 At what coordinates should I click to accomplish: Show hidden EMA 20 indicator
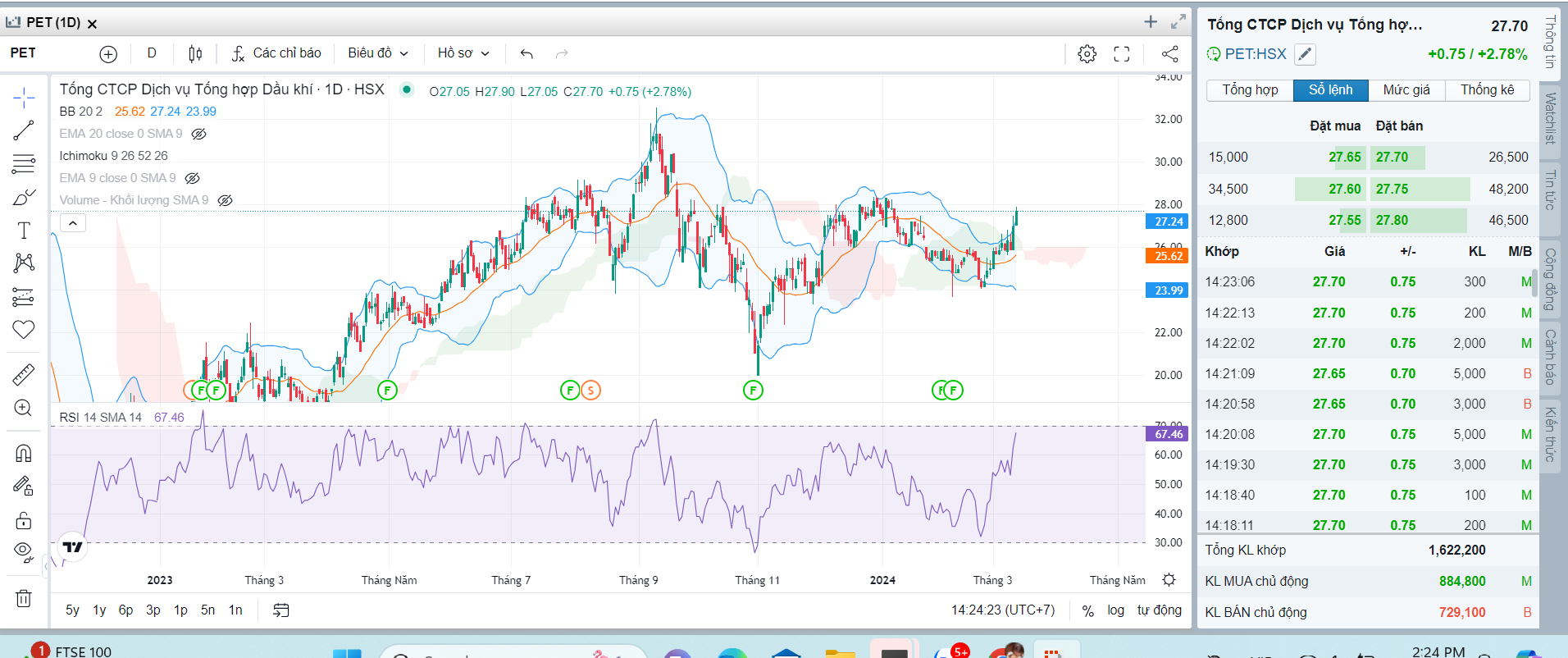coord(198,134)
